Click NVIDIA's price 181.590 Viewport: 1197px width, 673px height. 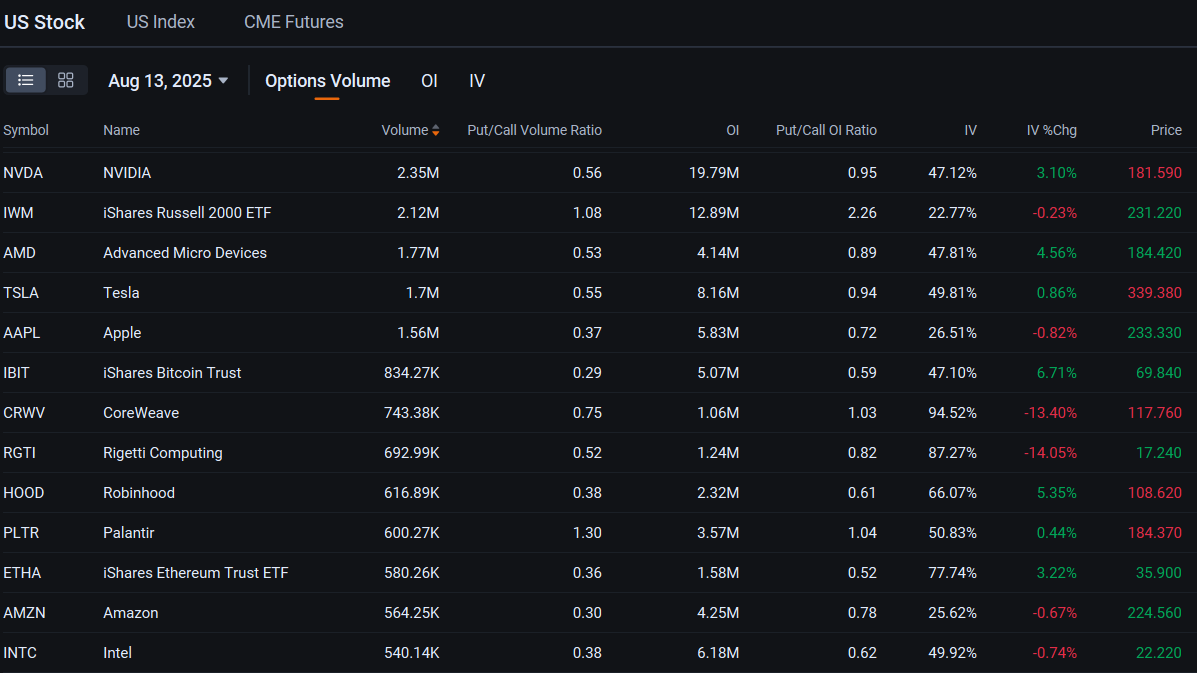1154,173
